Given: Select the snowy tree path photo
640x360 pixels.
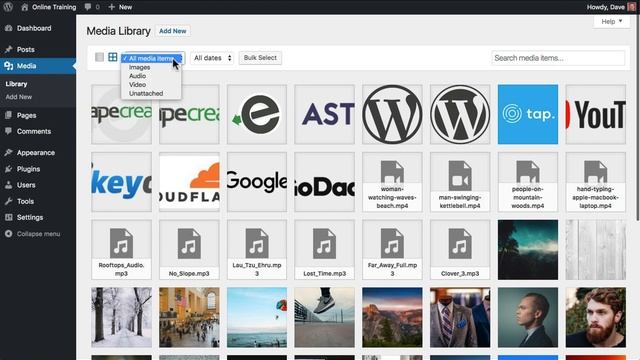Looking at the screenshot, I should point(121,318).
